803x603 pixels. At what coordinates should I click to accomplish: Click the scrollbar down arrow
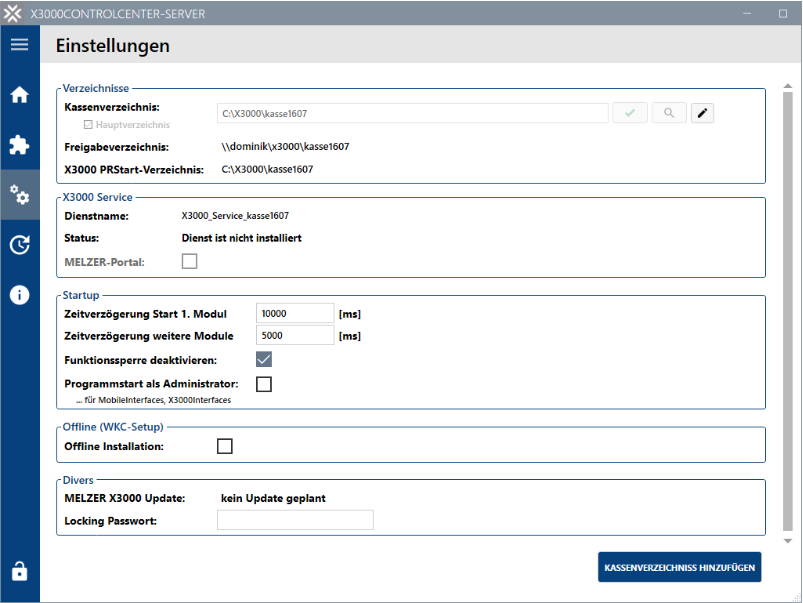point(788,541)
